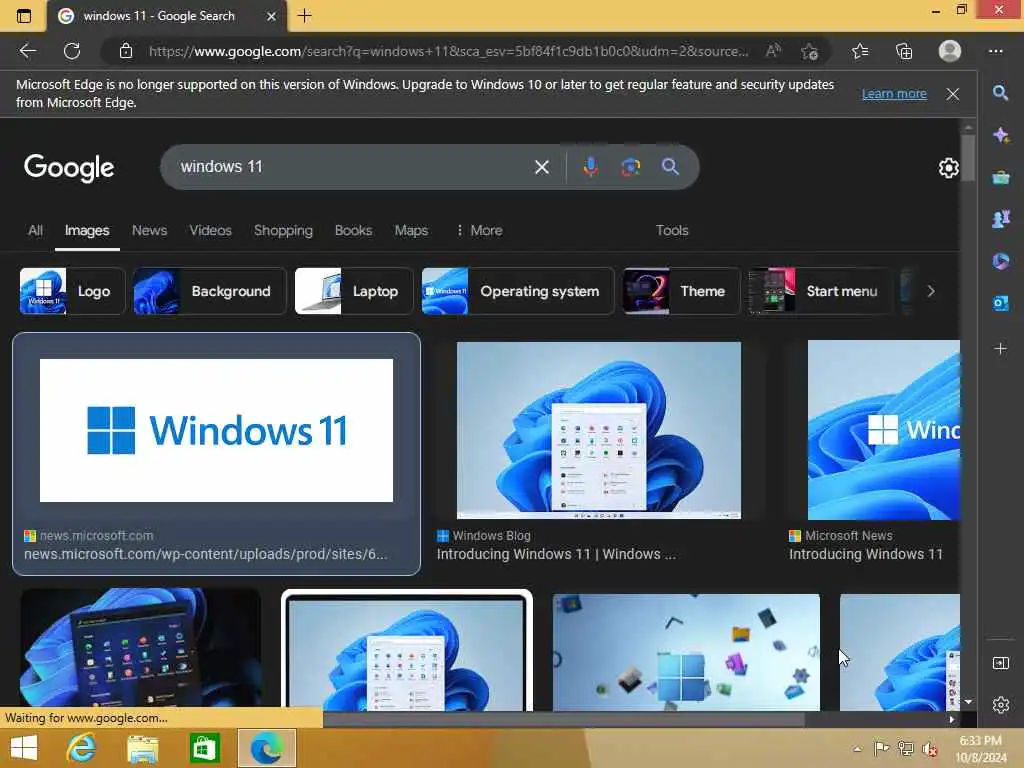The image size is (1024, 768).
Task: Filter images by the Laptop chip
Action: coord(354,291)
